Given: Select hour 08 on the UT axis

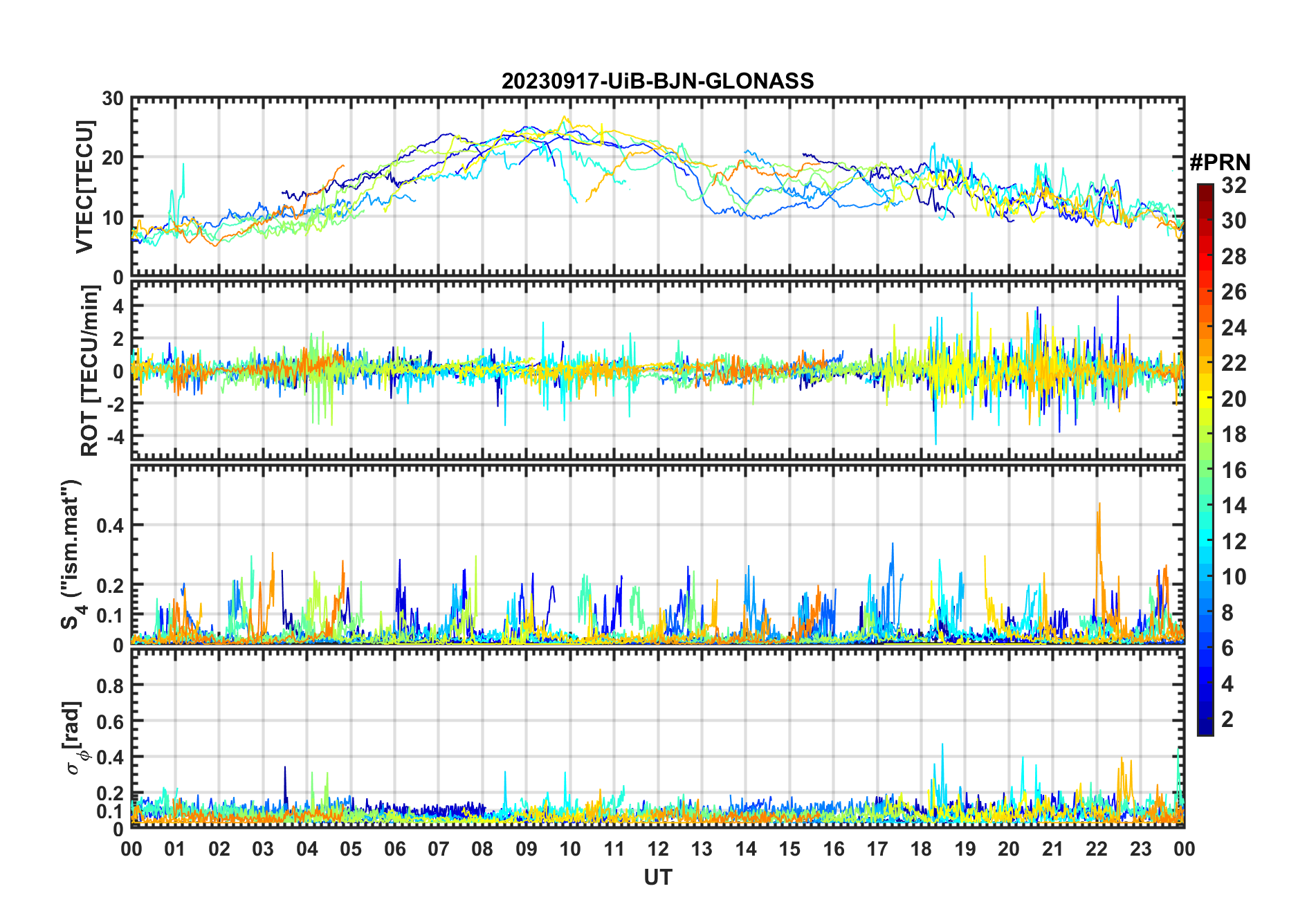Looking at the screenshot, I should click(x=482, y=849).
